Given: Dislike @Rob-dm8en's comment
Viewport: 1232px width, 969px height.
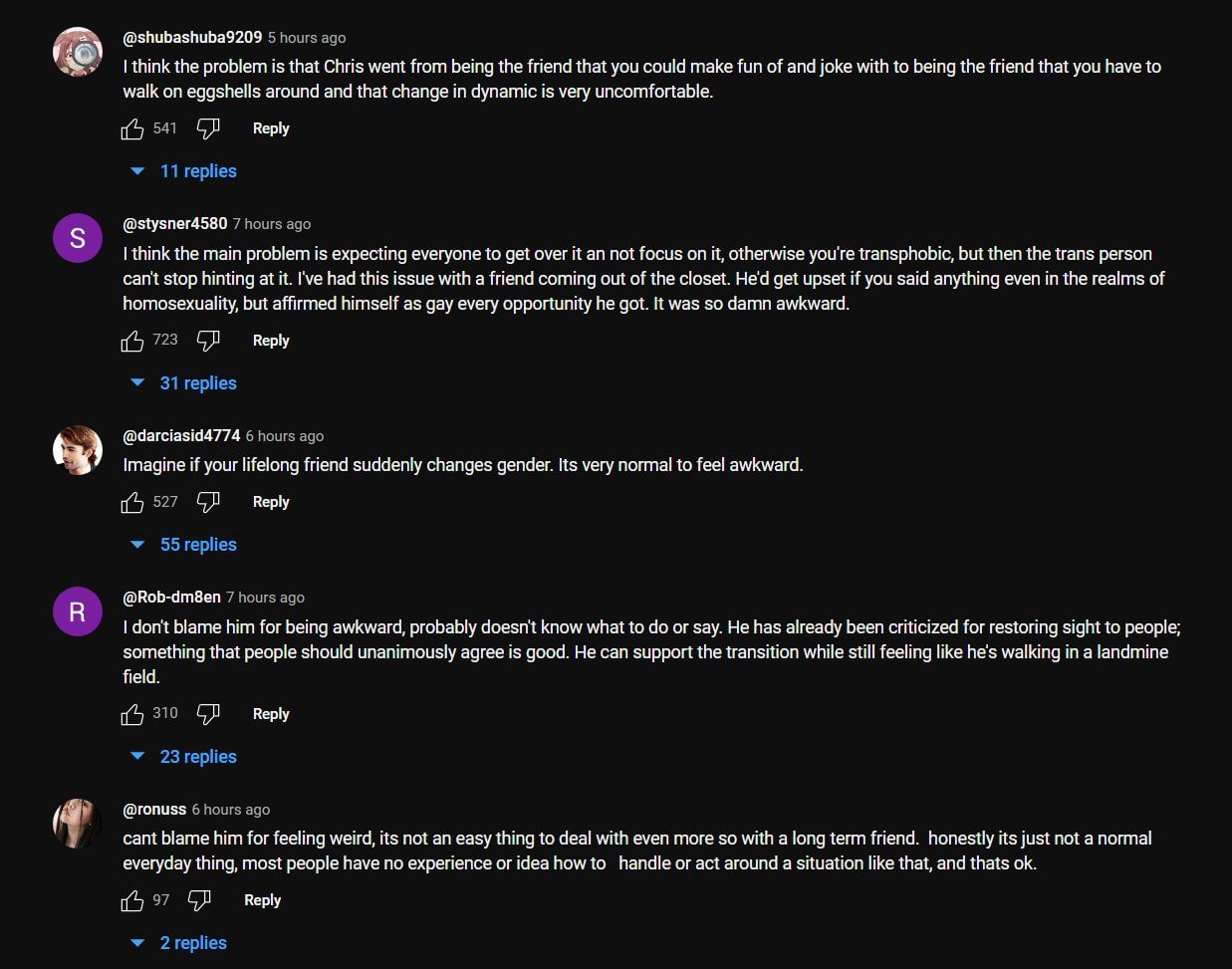Looking at the screenshot, I should tap(208, 713).
